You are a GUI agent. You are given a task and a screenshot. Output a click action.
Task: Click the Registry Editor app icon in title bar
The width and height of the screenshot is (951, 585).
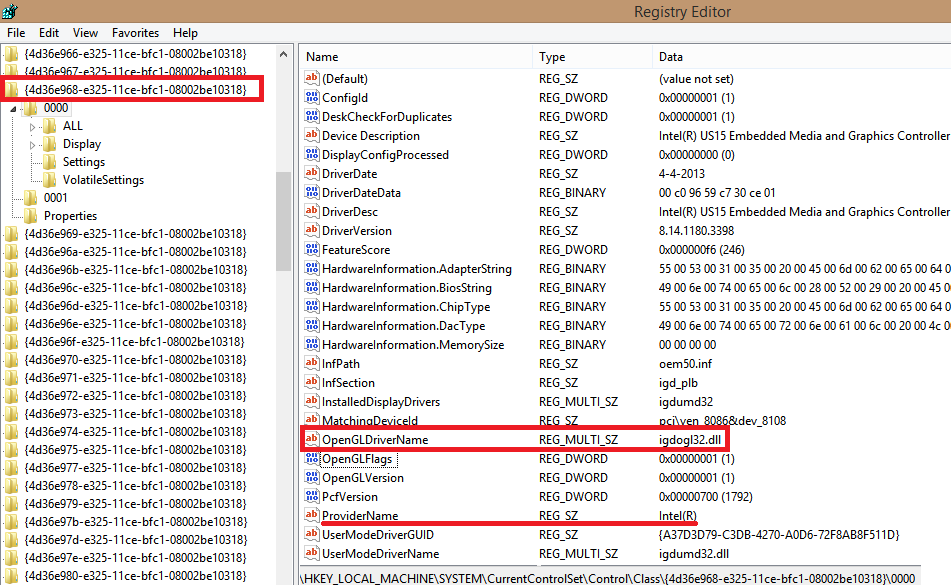[x=10, y=11]
